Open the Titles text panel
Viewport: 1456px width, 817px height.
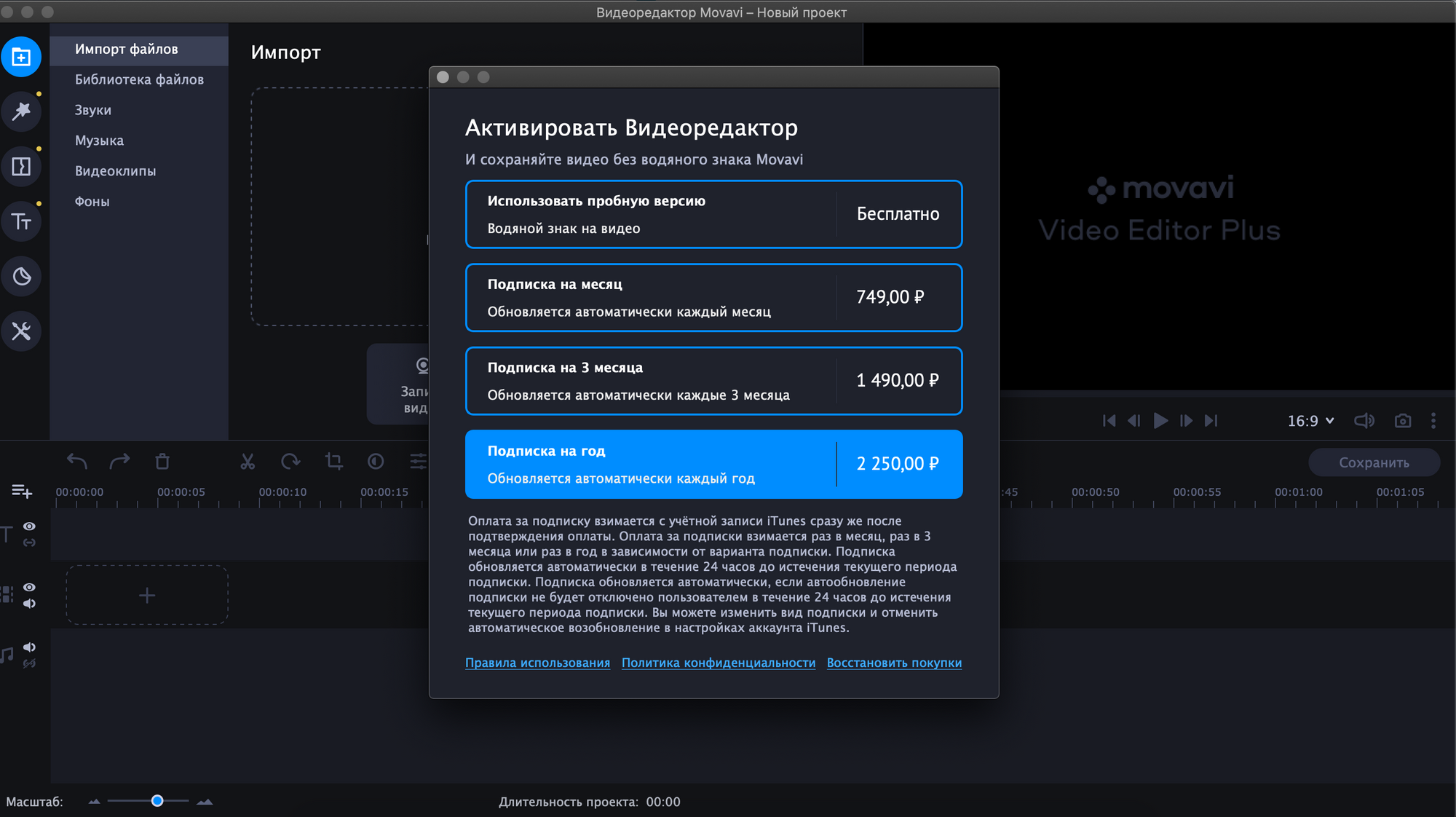coord(21,221)
